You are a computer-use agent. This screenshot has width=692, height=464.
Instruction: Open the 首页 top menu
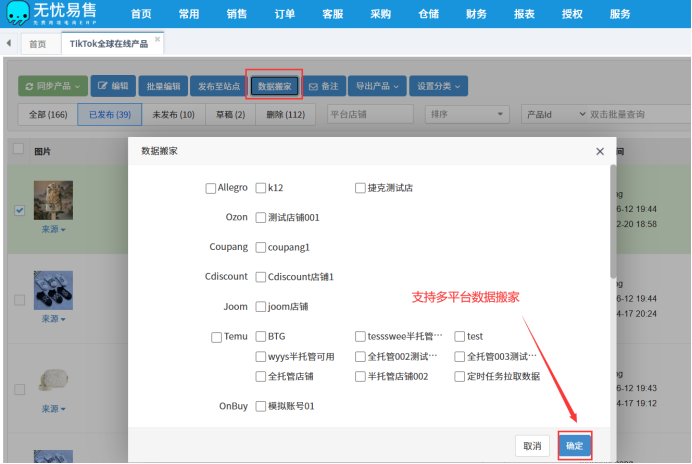141,14
